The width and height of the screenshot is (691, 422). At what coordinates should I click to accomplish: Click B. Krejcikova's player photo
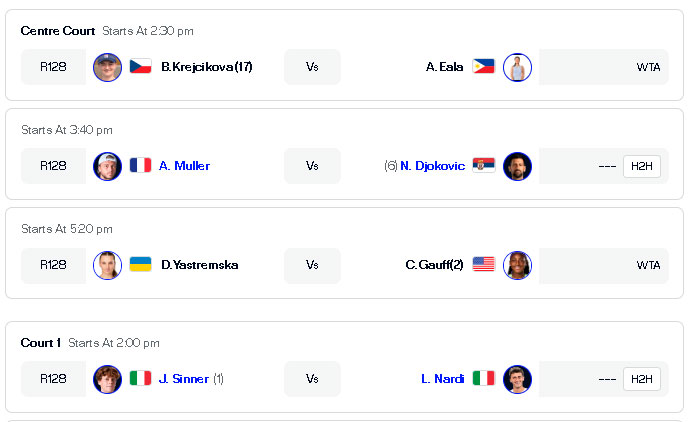tap(107, 67)
